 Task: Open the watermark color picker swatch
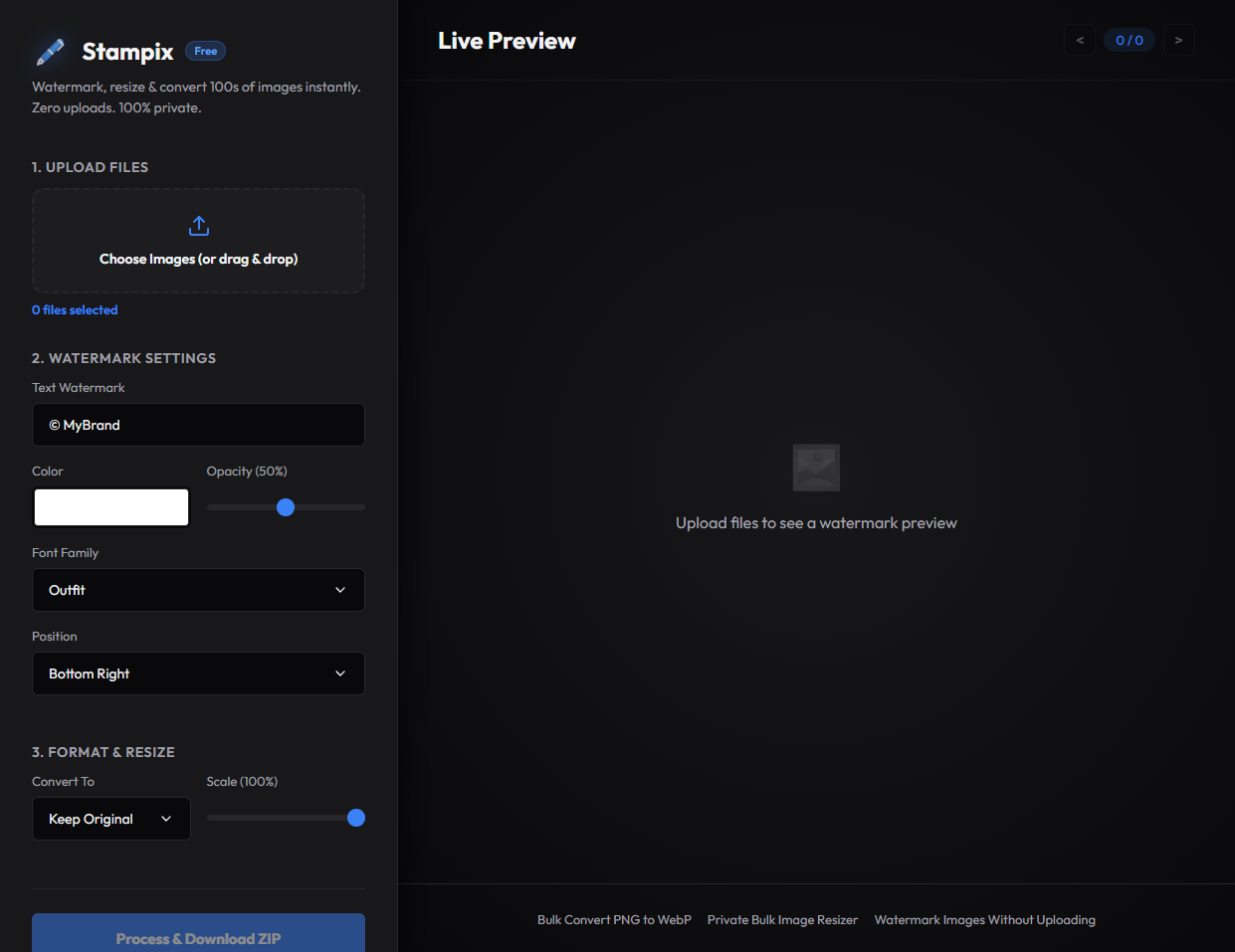pos(110,506)
